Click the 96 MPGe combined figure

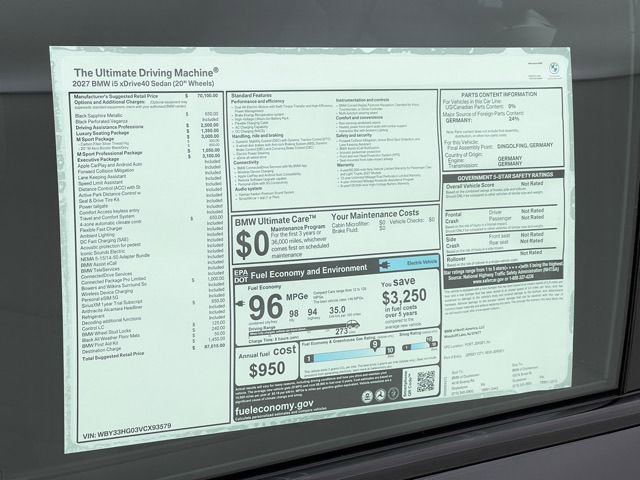[266, 308]
